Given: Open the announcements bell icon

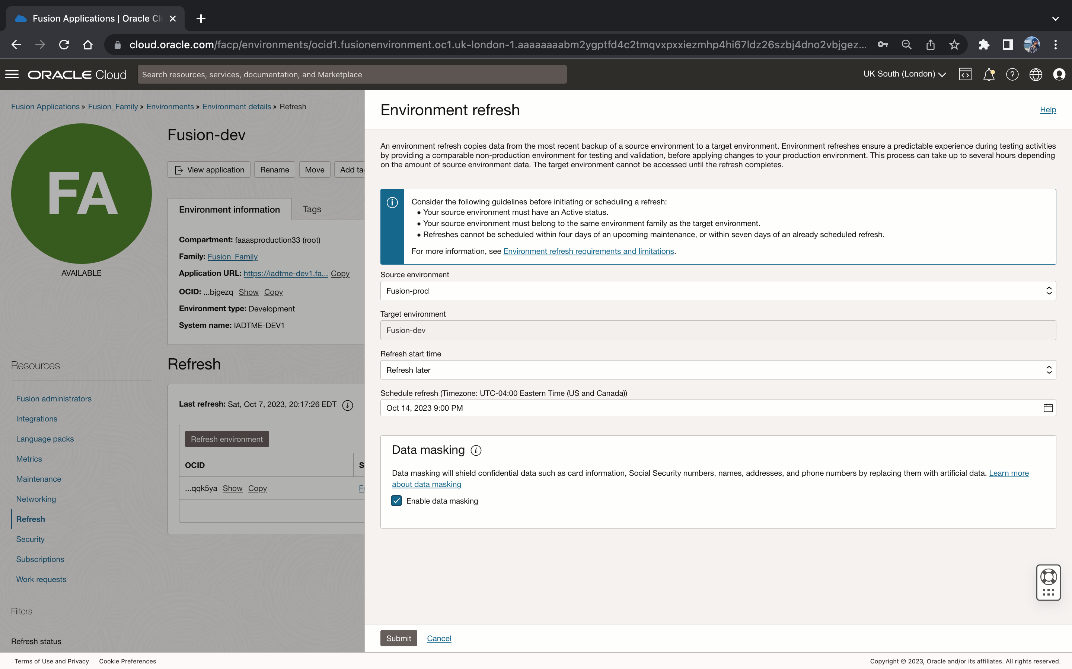Looking at the screenshot, I should click(x=989, y=74).
